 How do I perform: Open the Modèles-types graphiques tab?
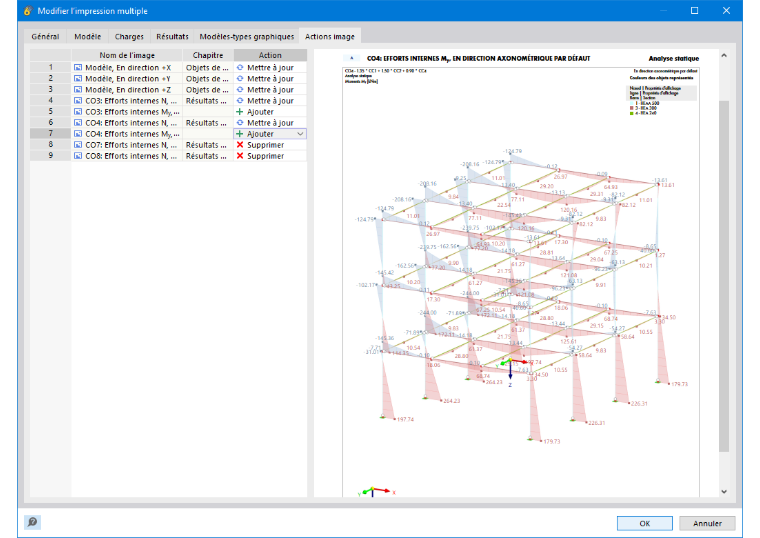pos(247,36)
